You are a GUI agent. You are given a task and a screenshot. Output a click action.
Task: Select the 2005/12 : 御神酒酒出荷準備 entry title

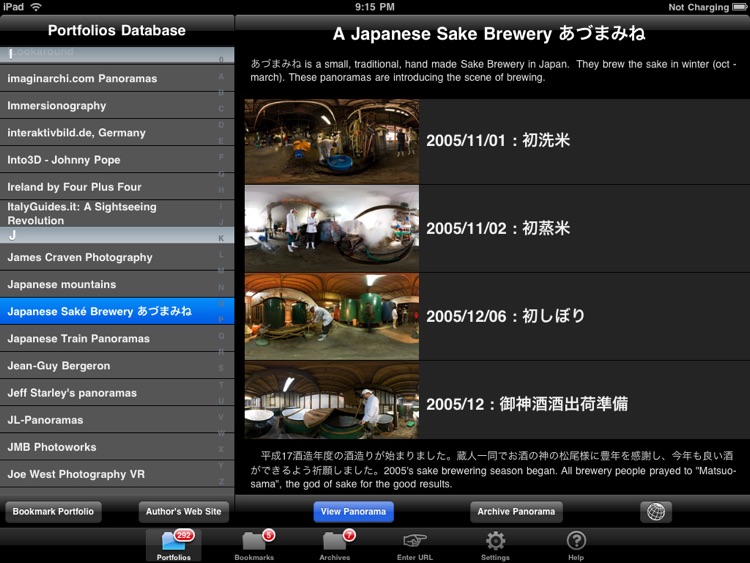click(527, 404)
